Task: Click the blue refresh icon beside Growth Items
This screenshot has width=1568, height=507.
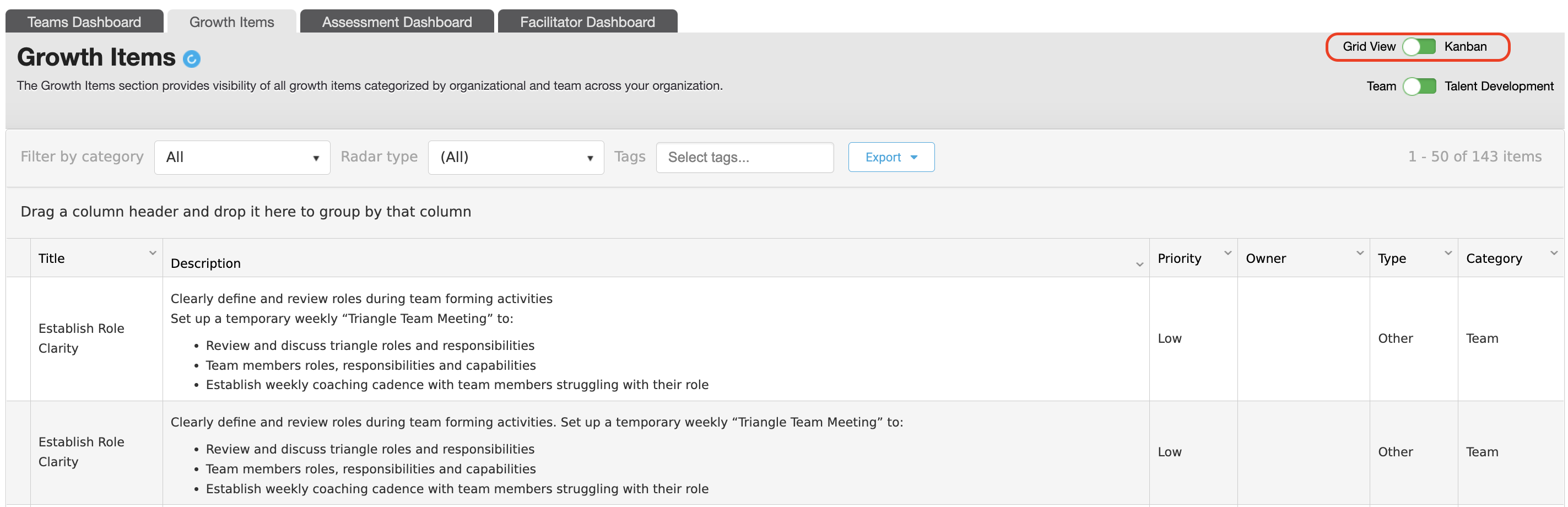Action: click(192, 59)
